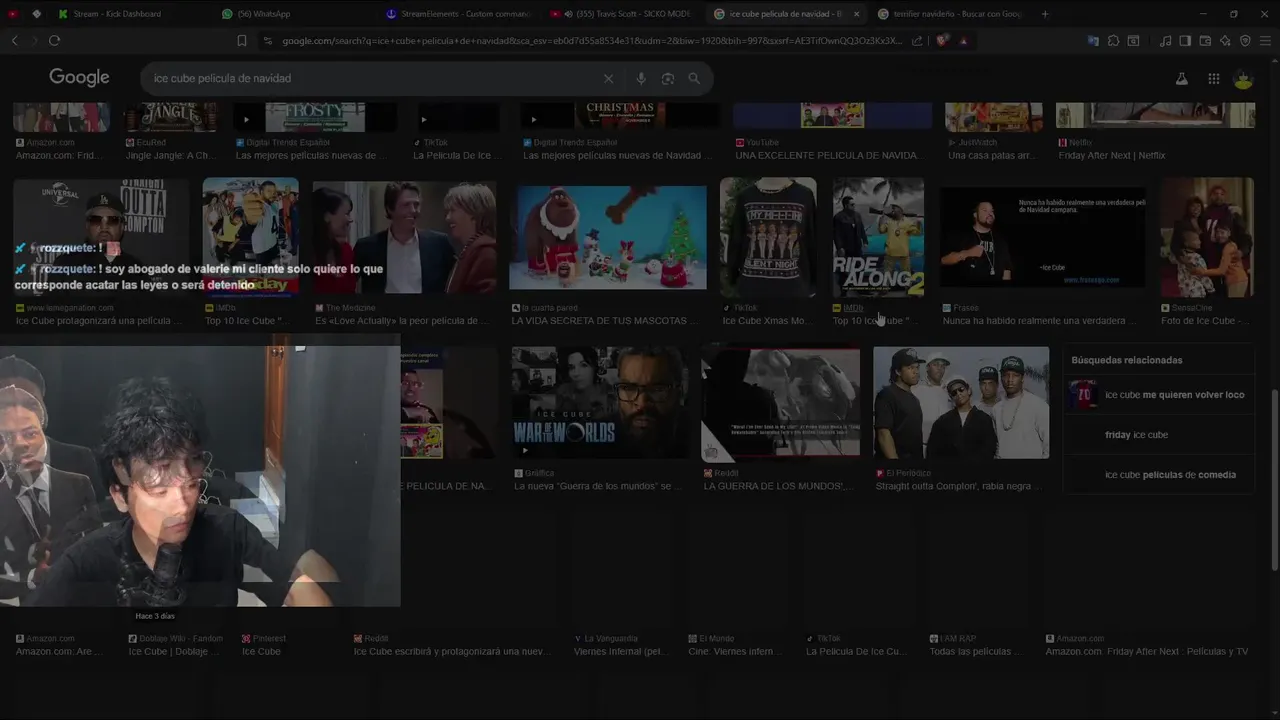Select related search 'friday ice cube'

click(1160, 435)
